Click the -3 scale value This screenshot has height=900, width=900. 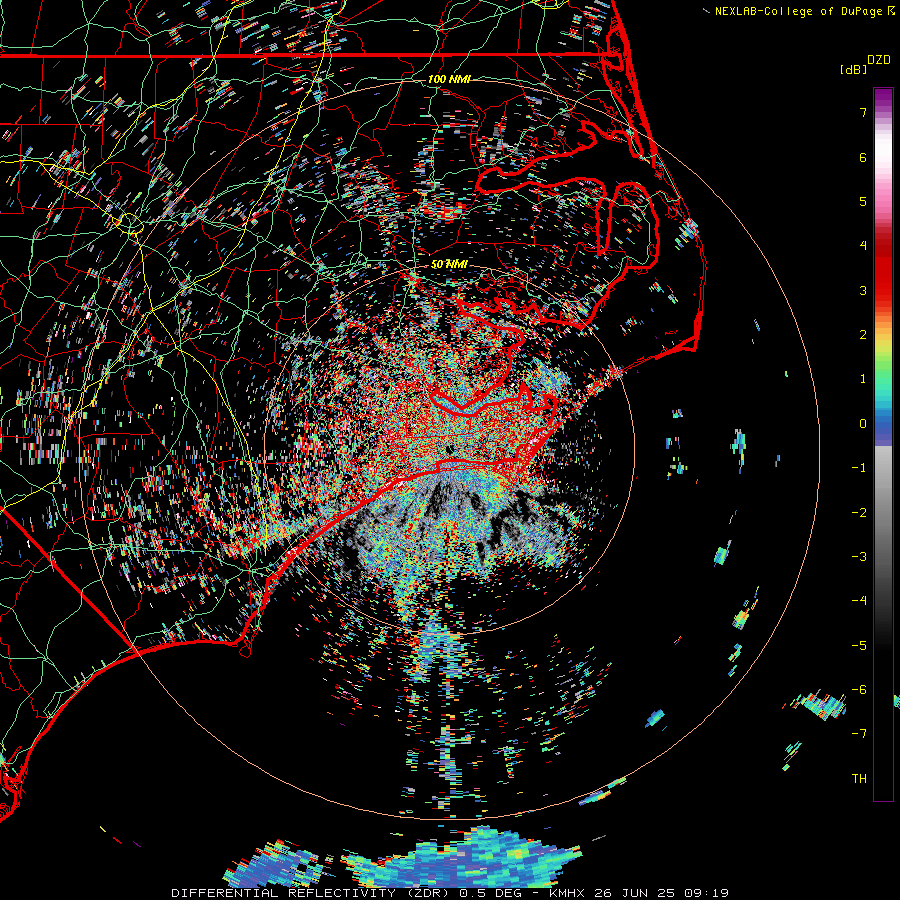[859, 557]
